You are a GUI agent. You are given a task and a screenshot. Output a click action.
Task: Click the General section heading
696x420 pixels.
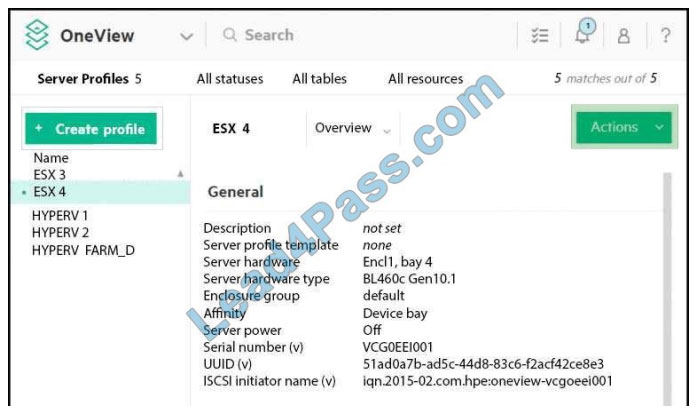click(235, 192)
